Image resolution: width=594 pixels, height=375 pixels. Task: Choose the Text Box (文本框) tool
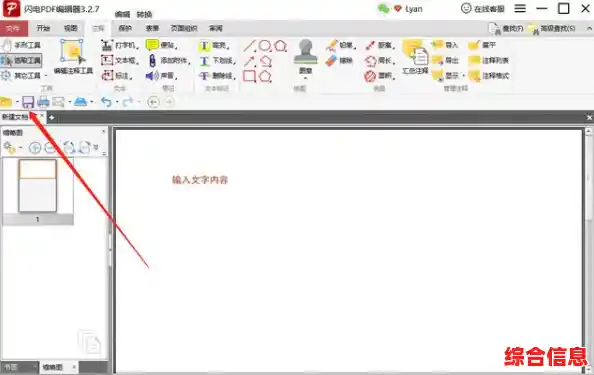[x=120, y=60]
